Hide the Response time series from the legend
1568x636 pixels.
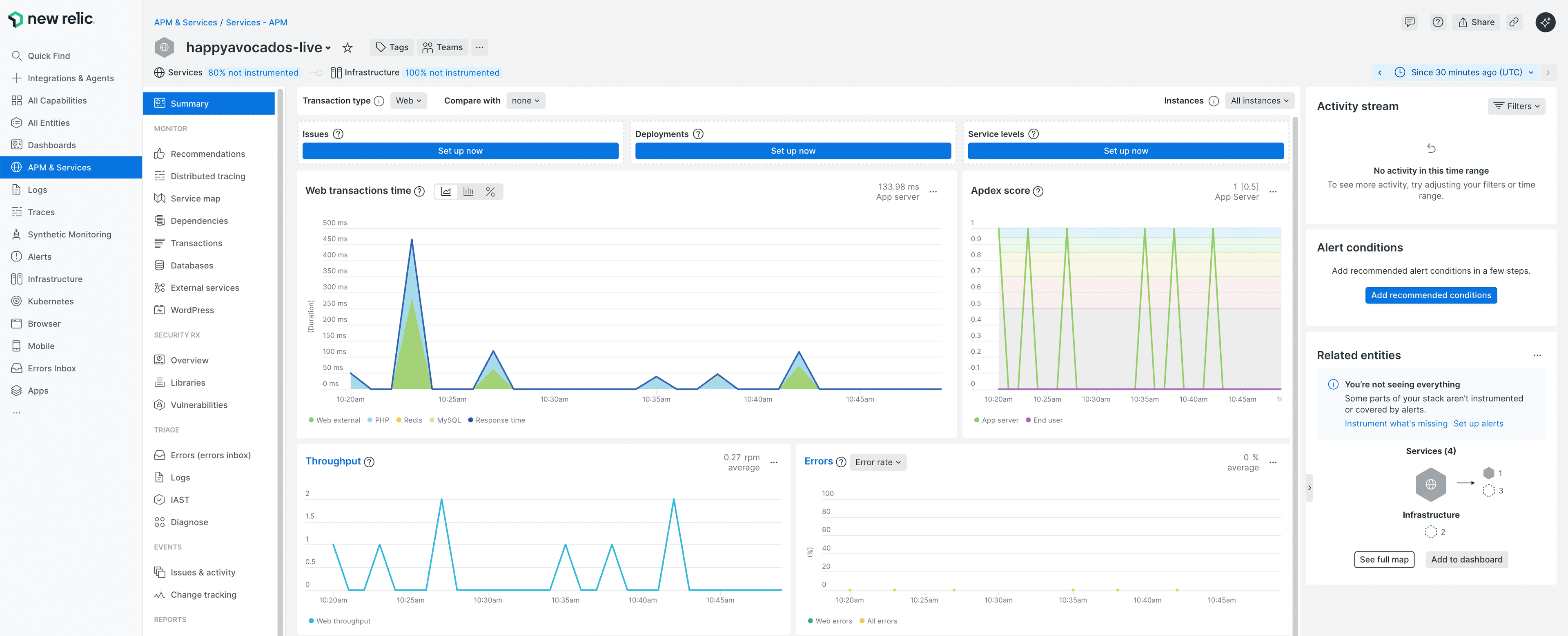pyautogui.click(x=496, y=420)
